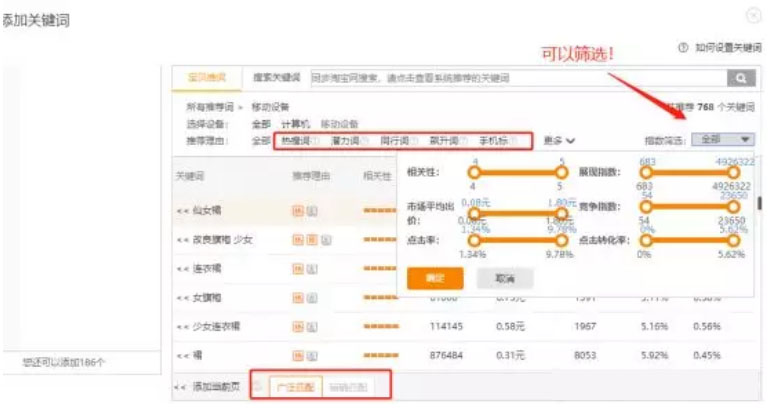Click 展现指数 slider left handle
The height and width of the screenshot is (411, 772).
click(x=646, y=172)
